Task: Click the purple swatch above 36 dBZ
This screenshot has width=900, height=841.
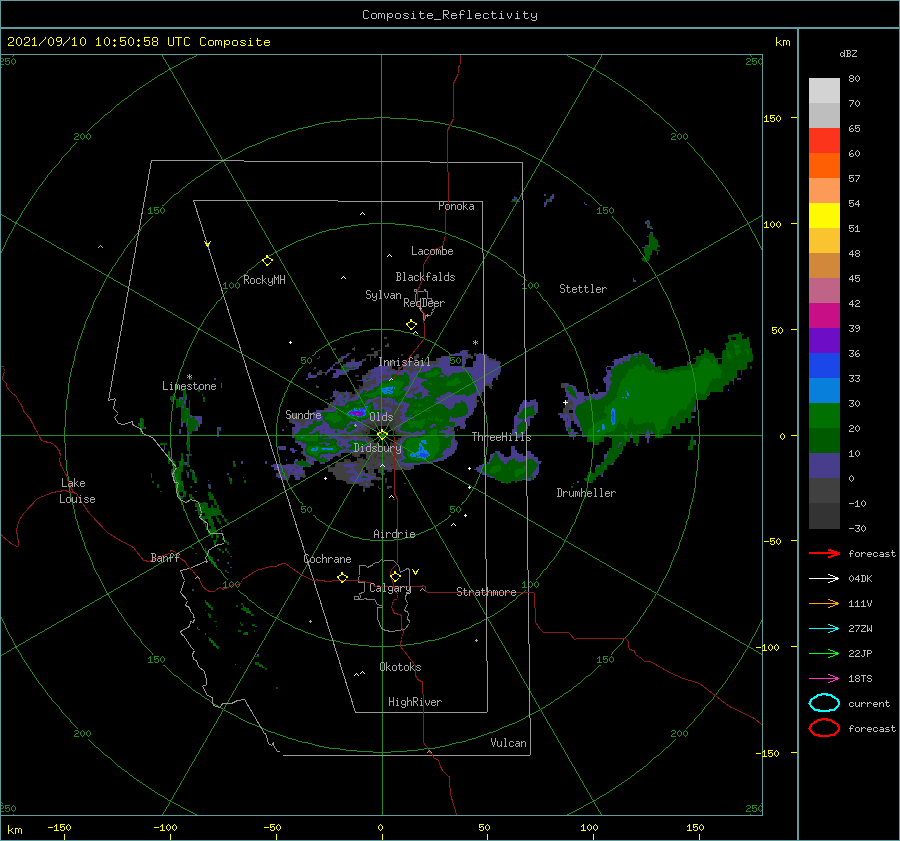Action: click(x=824, y=341)
